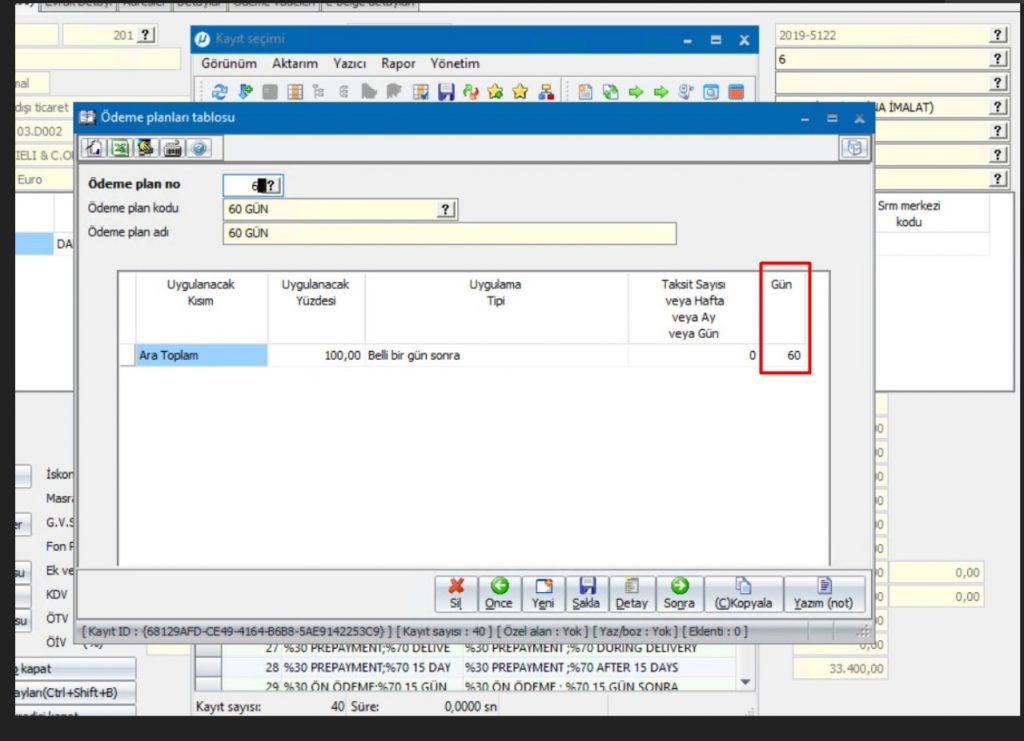The image size is (1024, 741).
Task: Go to previous record with Önce
Action: click(x=498, y=594)
